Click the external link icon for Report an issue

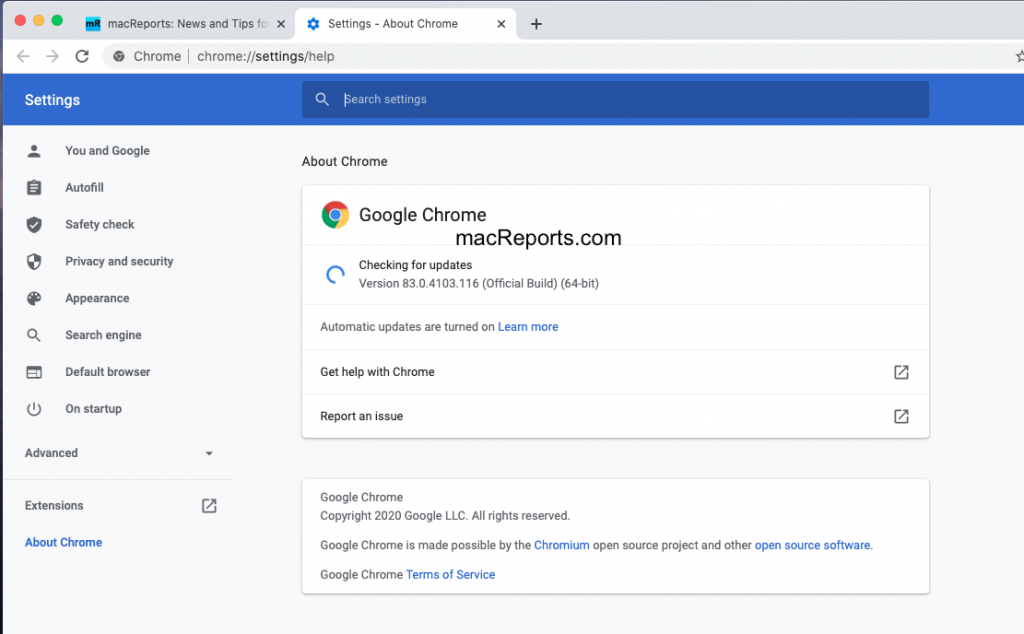coord(901,417)
